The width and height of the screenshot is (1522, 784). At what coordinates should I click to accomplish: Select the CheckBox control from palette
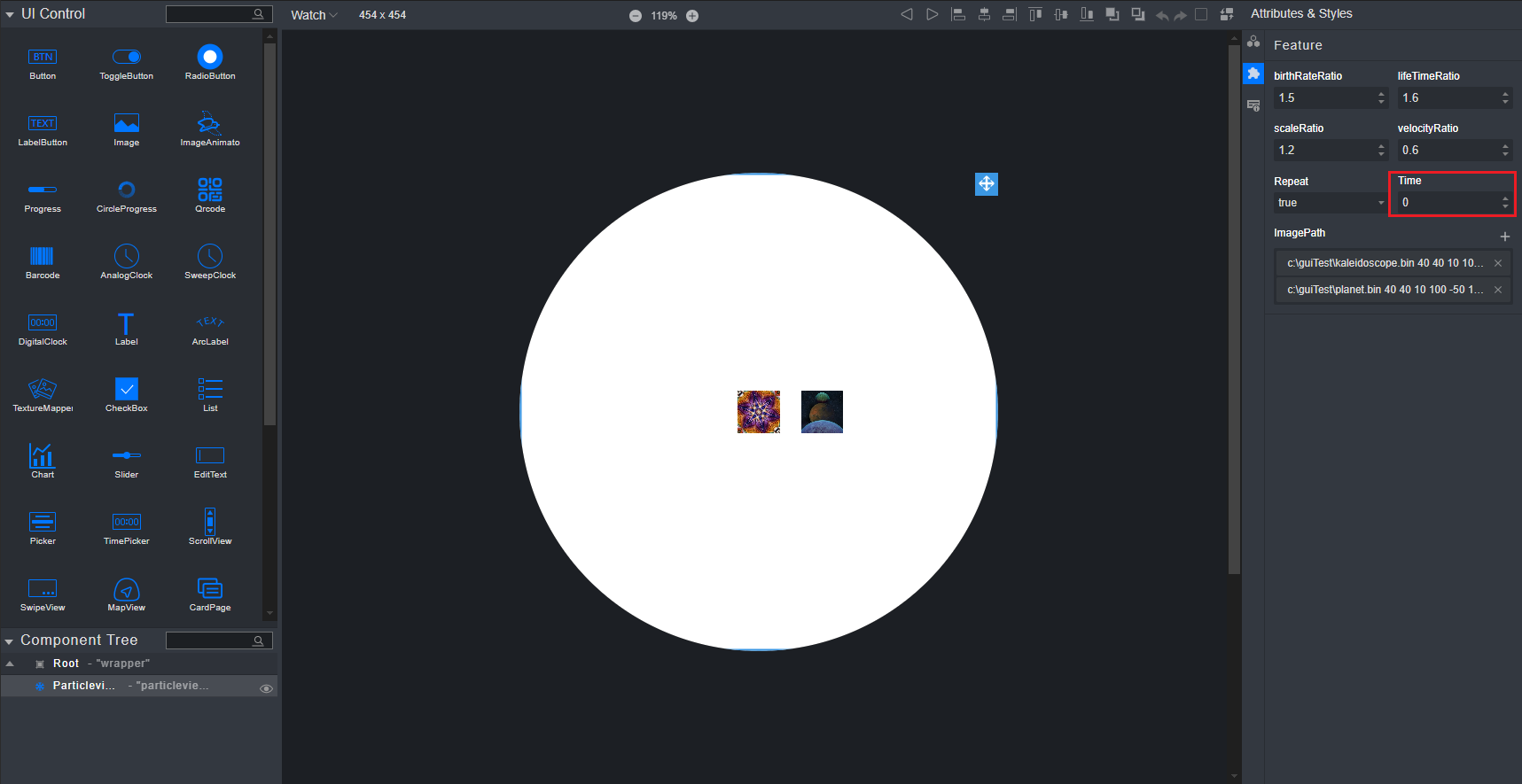click(127, 394)
